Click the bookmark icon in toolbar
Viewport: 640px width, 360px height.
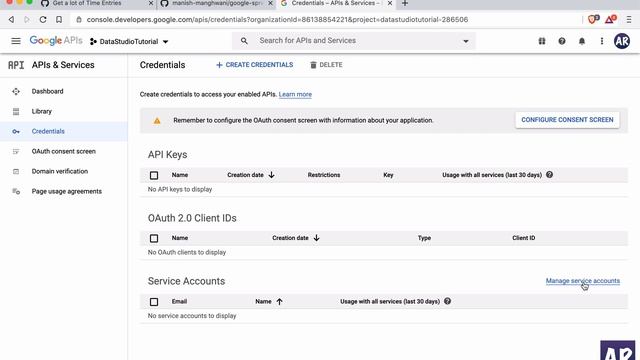[59, 20]
